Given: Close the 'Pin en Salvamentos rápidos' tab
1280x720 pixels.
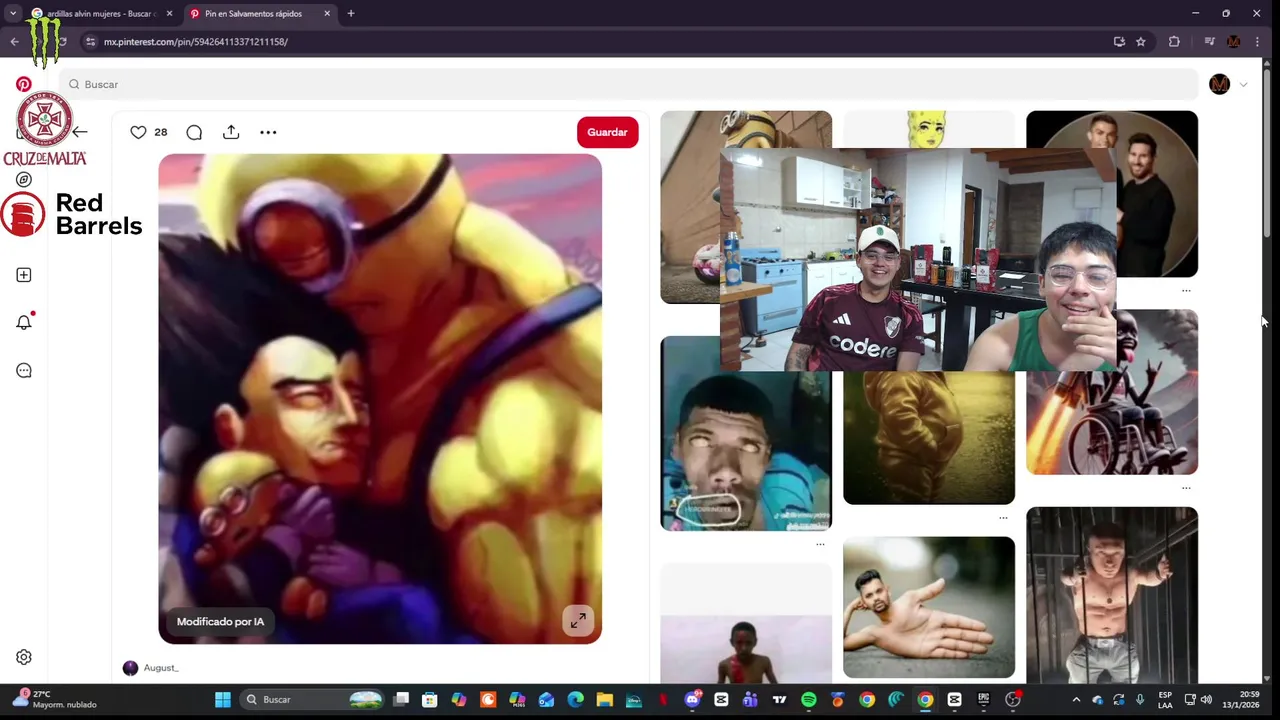Looking at the screenshot, I should pyautogui.click(x=327, y=14).
